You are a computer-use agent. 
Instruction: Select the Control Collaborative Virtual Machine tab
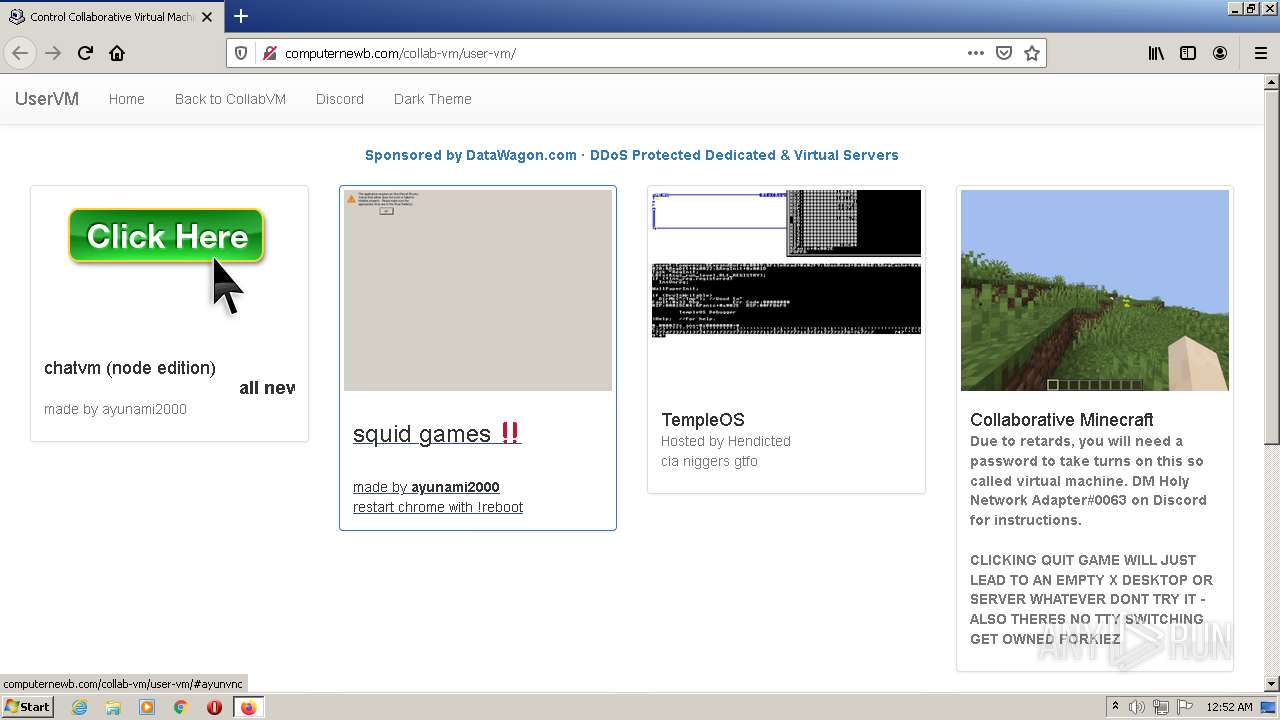pyautogui.click(x=110, y=17)
